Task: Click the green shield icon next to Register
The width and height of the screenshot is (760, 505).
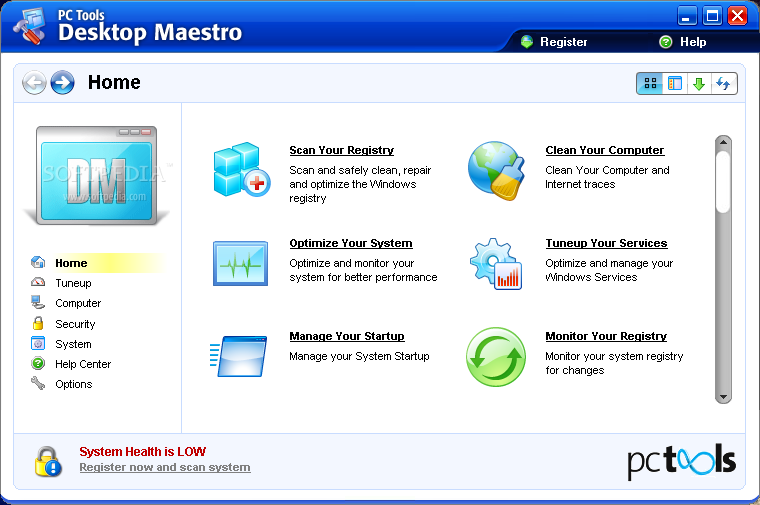Action: point(527,42)
